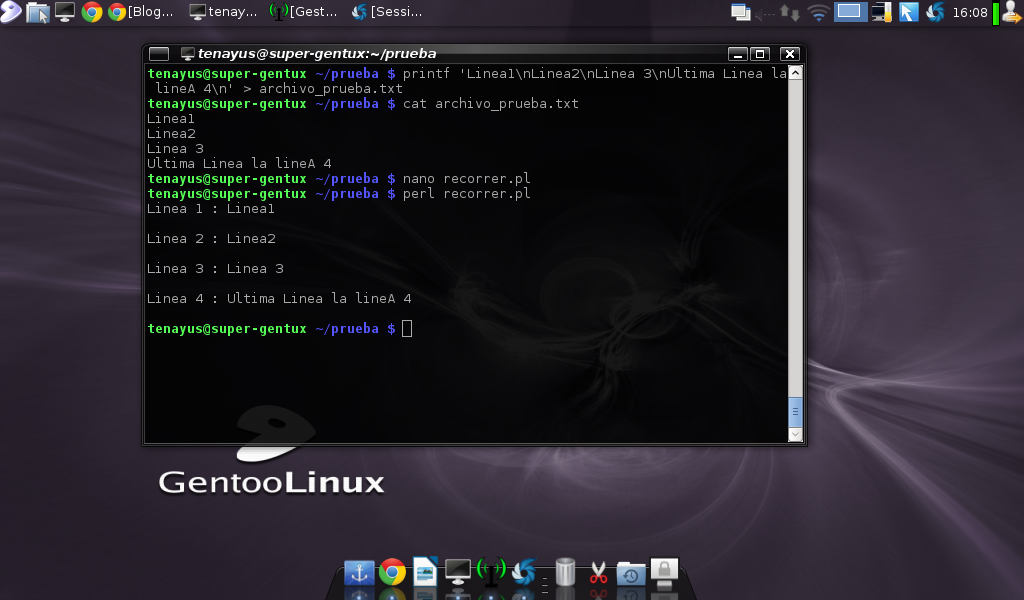Launch the file manager from top panel

pyautogui.click(x=38, y=12)
